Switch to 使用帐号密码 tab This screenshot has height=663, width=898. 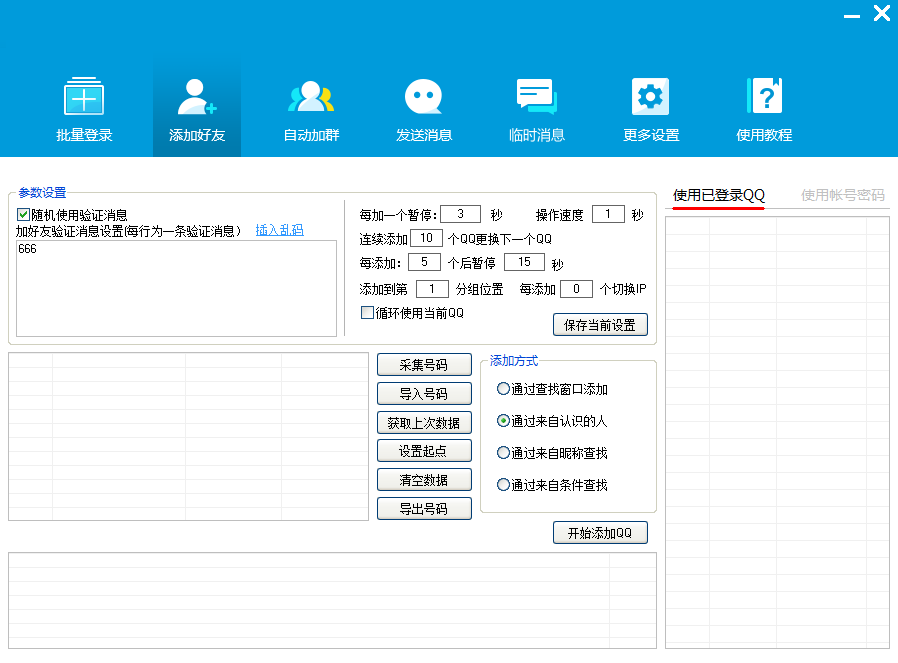click(842, 195)
